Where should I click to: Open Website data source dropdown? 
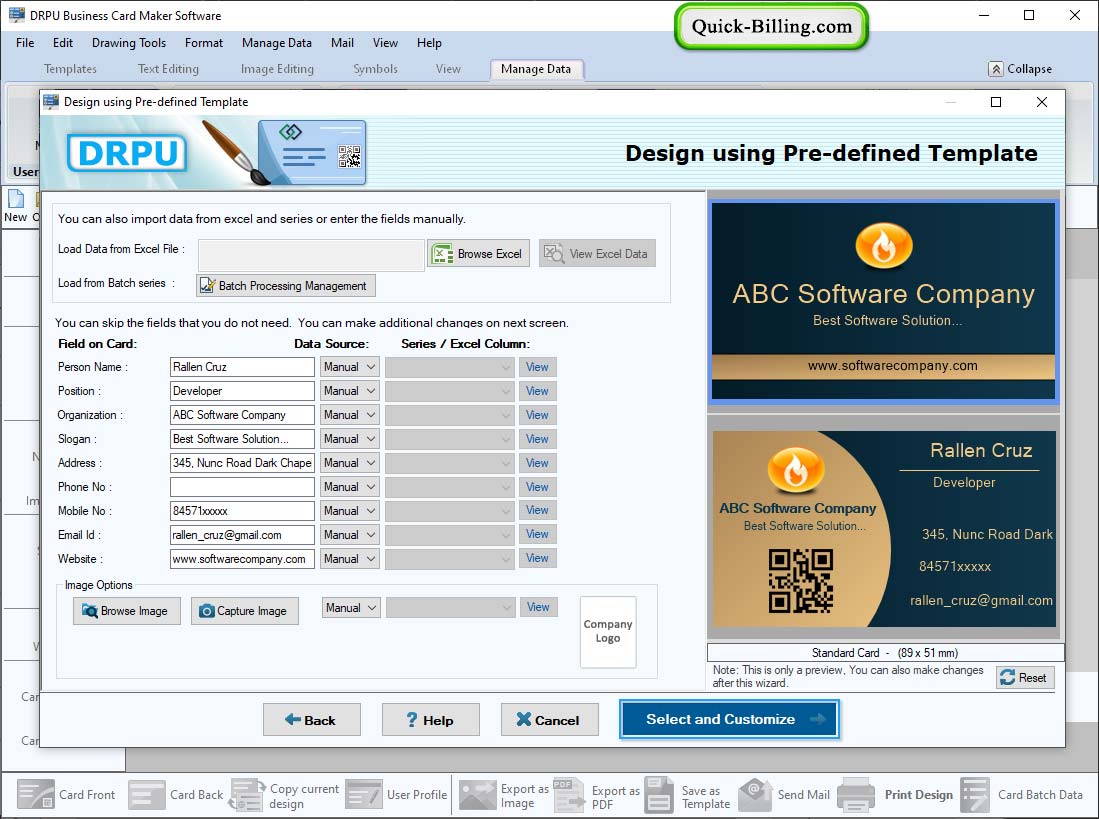tap(350, 559)
